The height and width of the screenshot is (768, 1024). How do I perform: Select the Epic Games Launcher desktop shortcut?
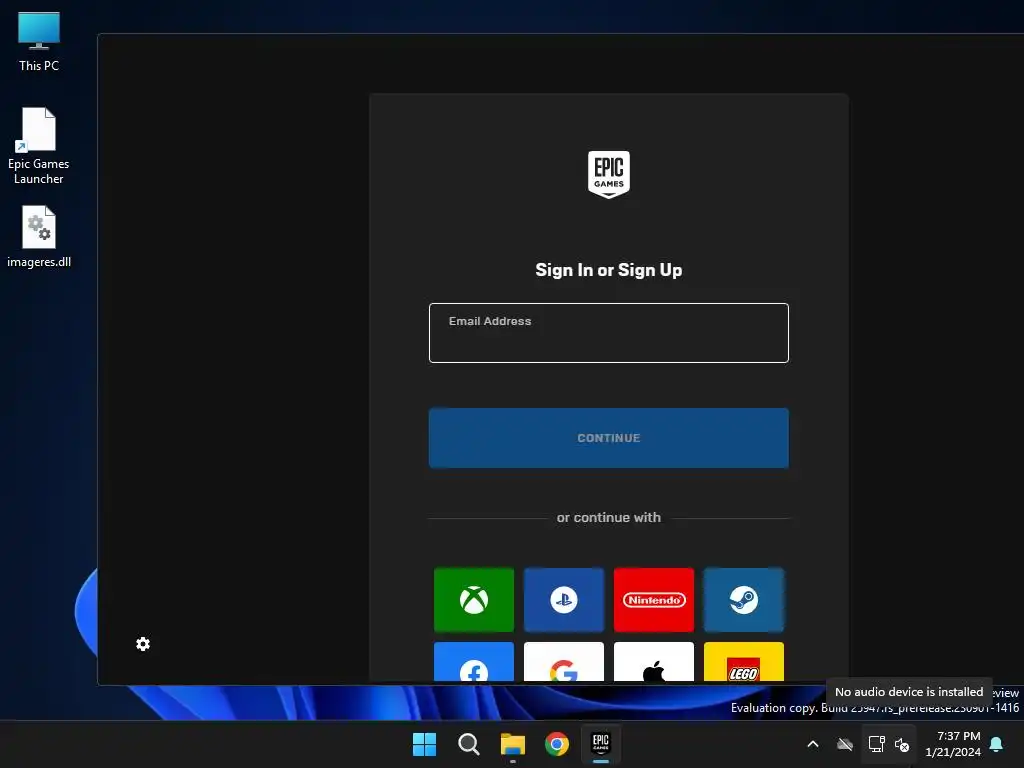click(39, 146)
